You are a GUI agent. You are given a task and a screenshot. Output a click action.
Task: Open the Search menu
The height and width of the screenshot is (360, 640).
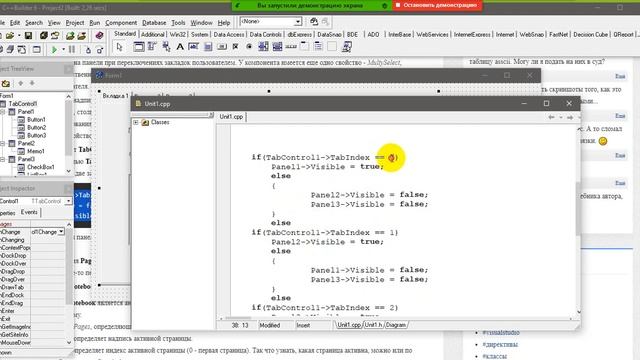34,22
